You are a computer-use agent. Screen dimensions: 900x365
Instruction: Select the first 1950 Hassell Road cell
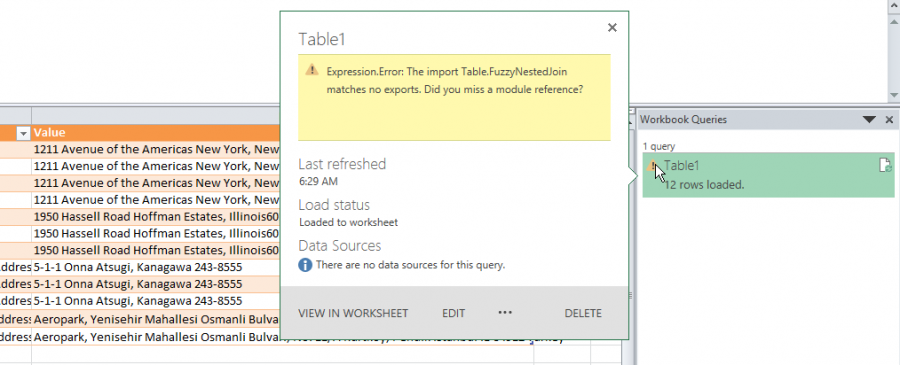point(156,217)
